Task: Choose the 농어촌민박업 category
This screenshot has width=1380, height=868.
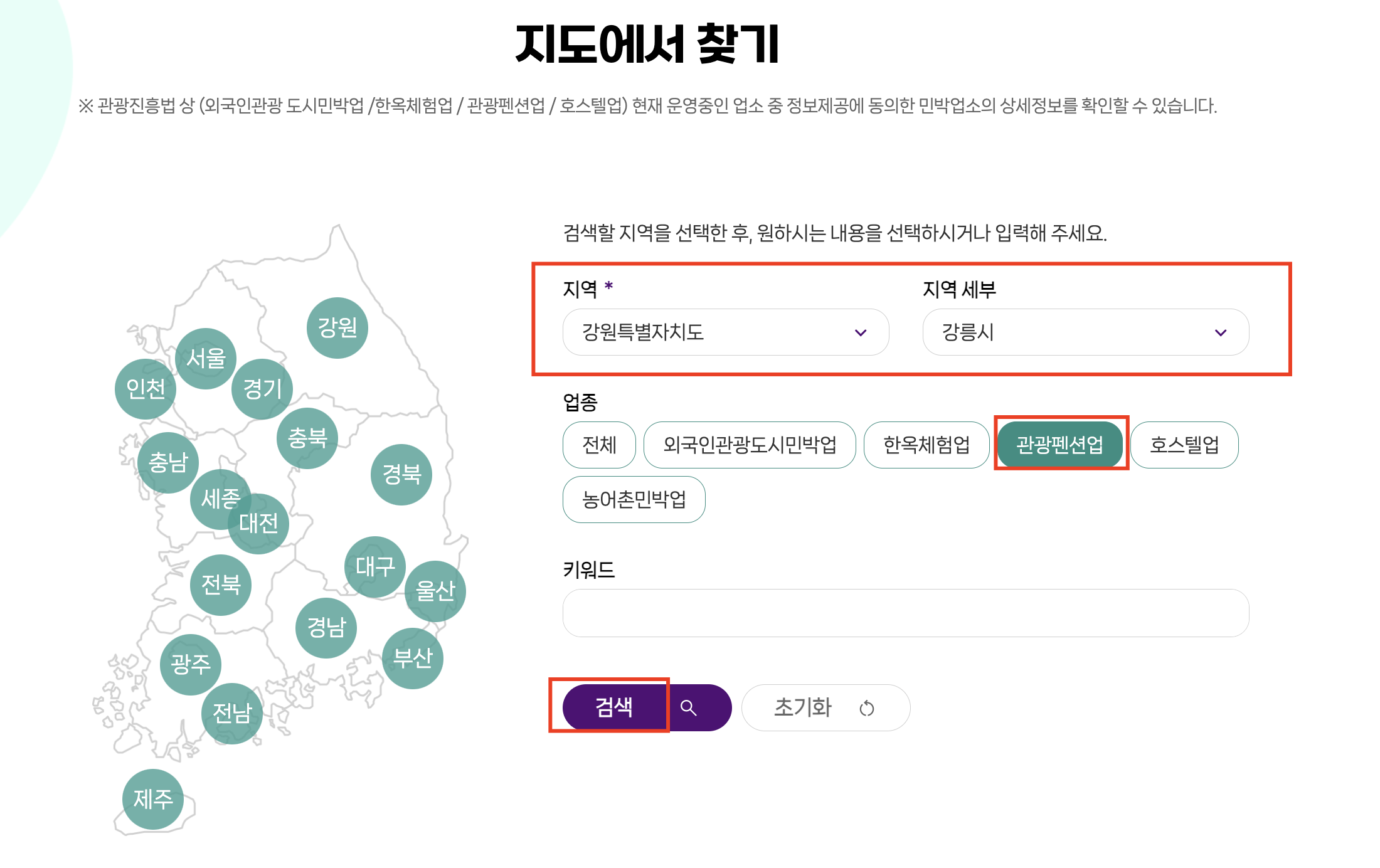Action: click(634, 499)
